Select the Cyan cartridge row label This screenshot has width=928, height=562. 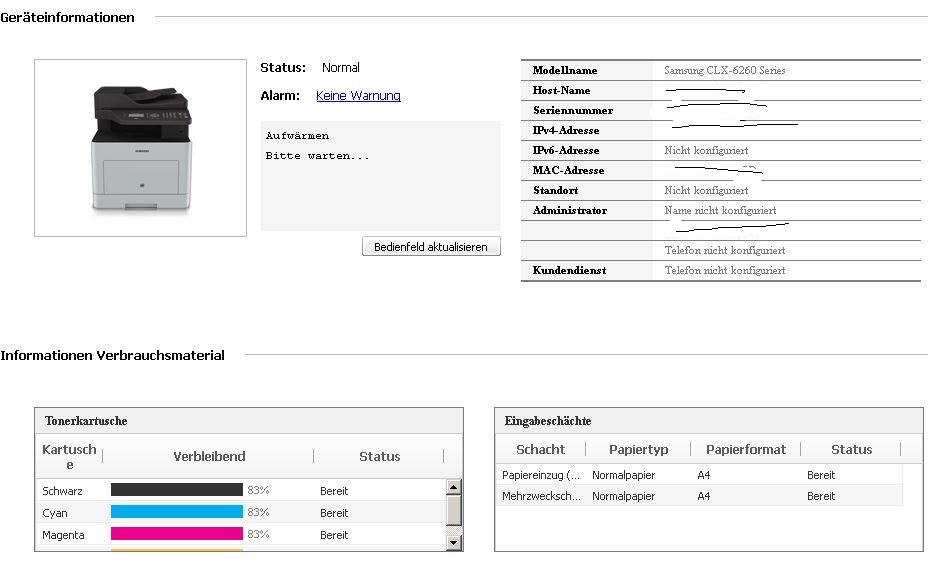pyautogui.click(x=54, y=513)
